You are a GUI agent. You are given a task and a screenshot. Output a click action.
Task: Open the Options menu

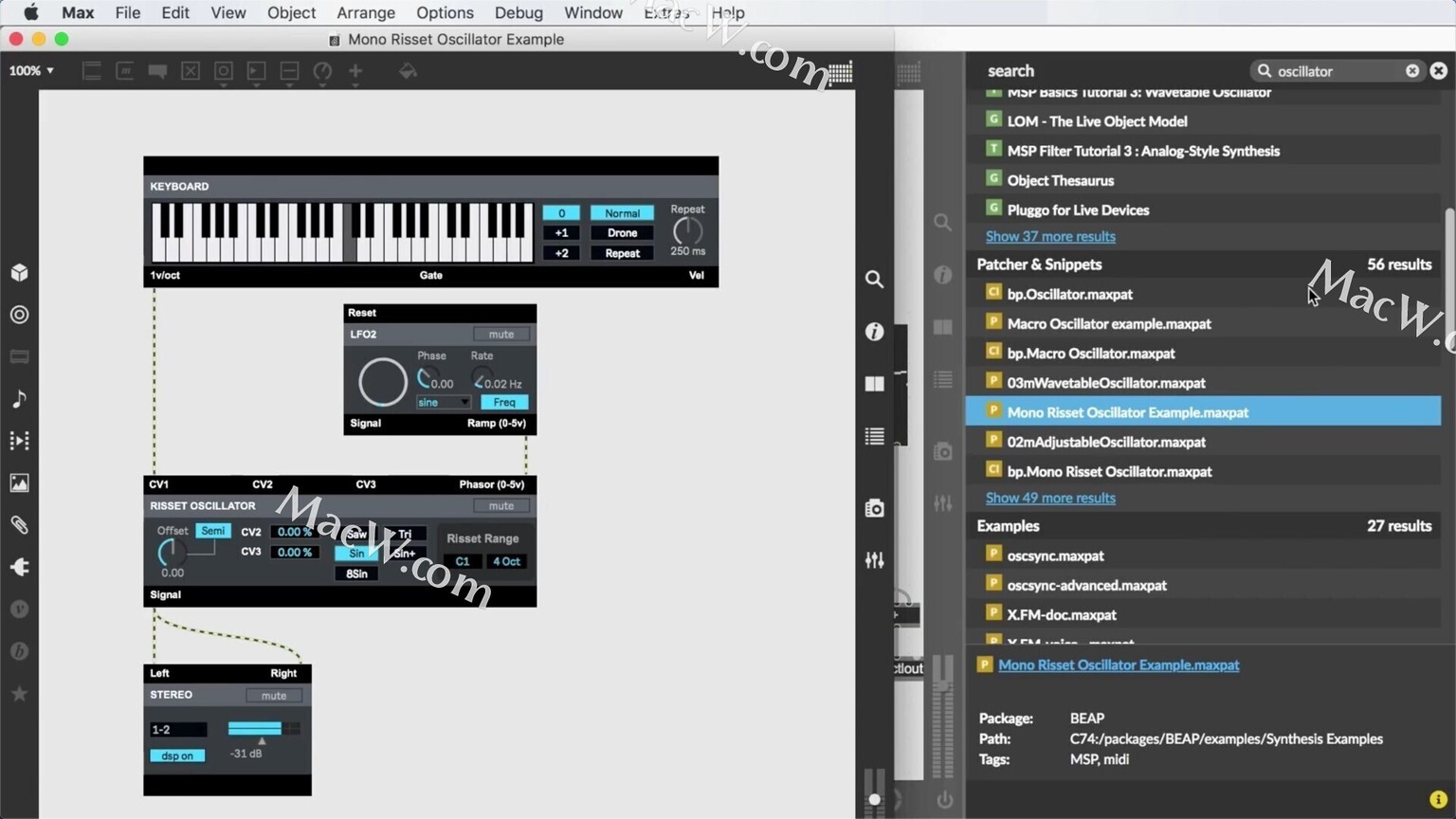[445, 12]
